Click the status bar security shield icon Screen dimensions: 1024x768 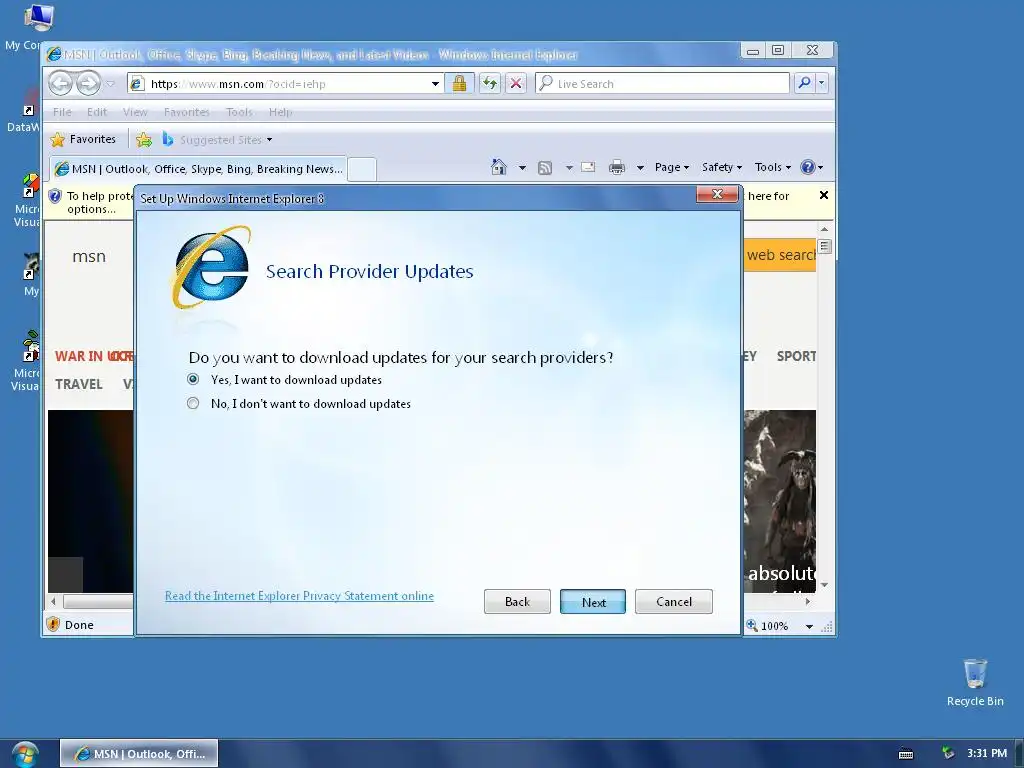53,625
